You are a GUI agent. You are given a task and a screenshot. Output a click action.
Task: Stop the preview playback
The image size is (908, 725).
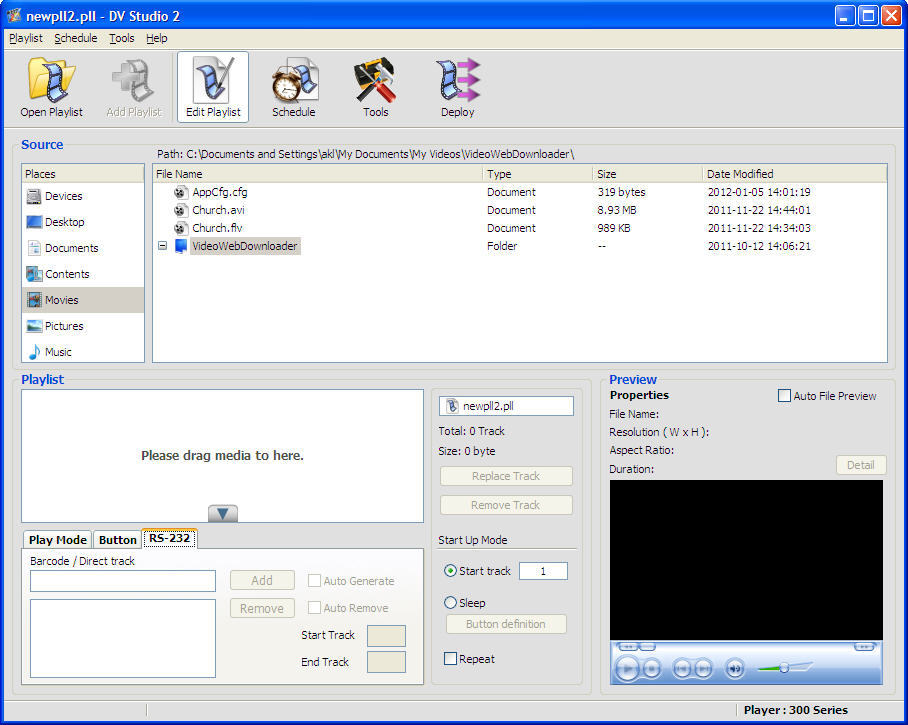pyautogui.click(x=651, y=669)
